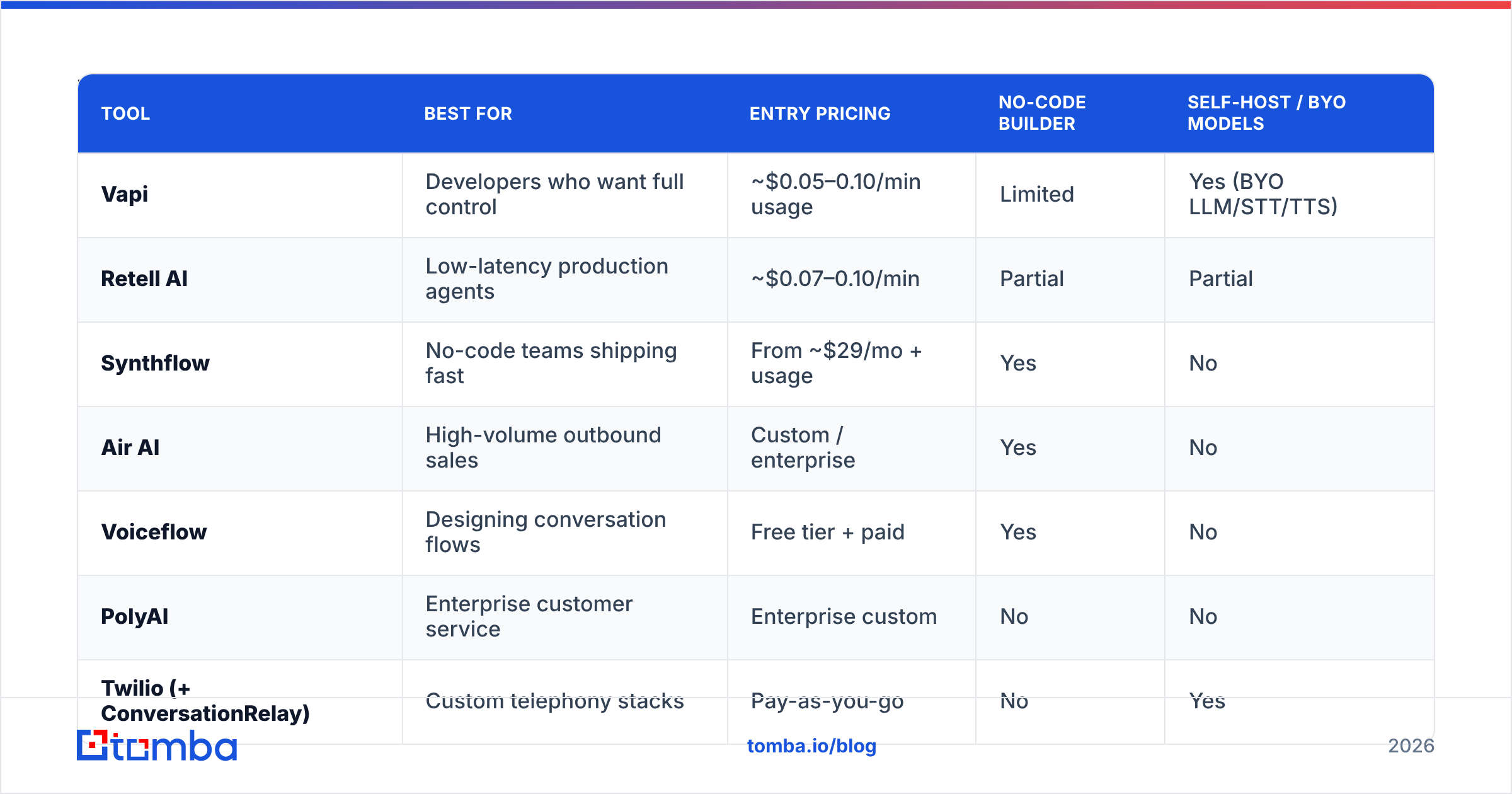This screenshot has width=1512, height=794.
Task: Click Retell AI's self-host 'Partial' value
Action: pyautogui.click(x=1220, y=279)
